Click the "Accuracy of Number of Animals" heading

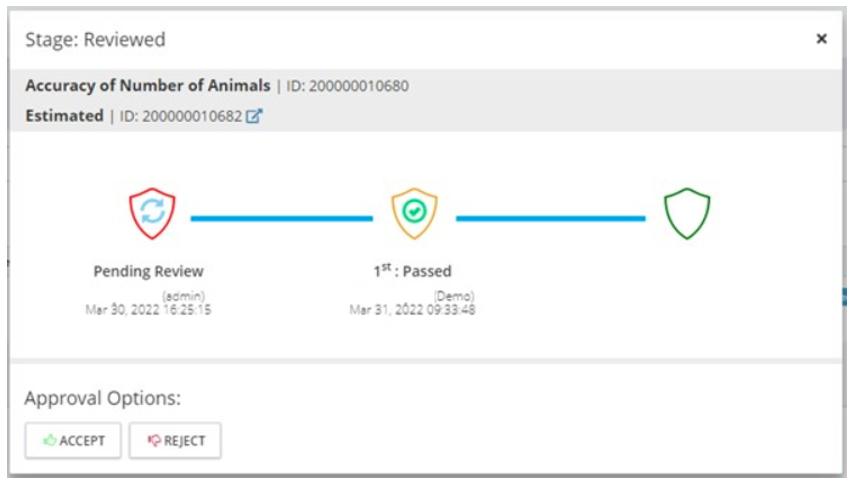(147, 86)
